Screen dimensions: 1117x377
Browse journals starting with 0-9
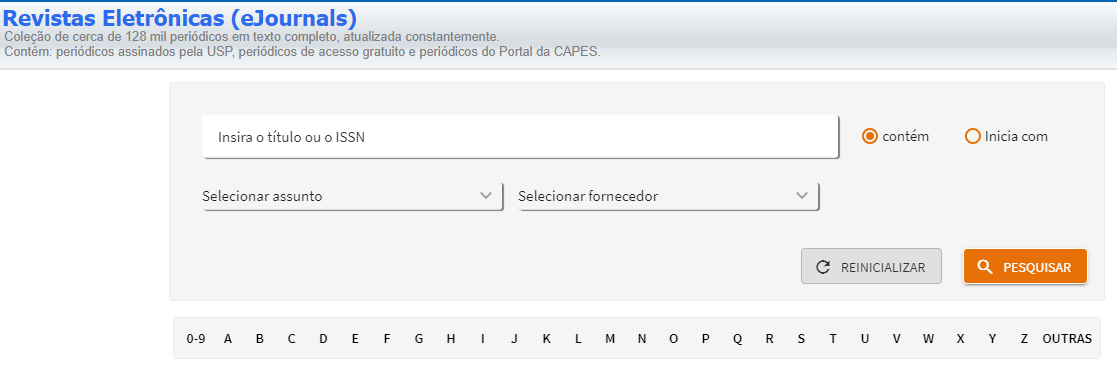[x=196, y=339]
